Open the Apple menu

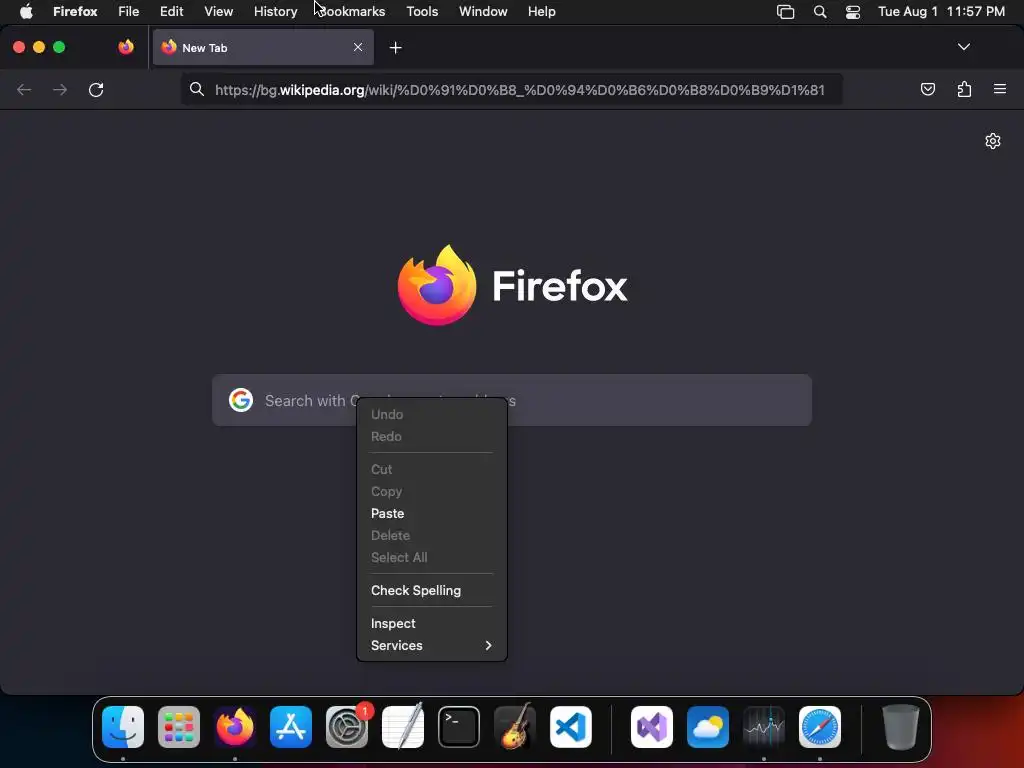coord(26,11)
